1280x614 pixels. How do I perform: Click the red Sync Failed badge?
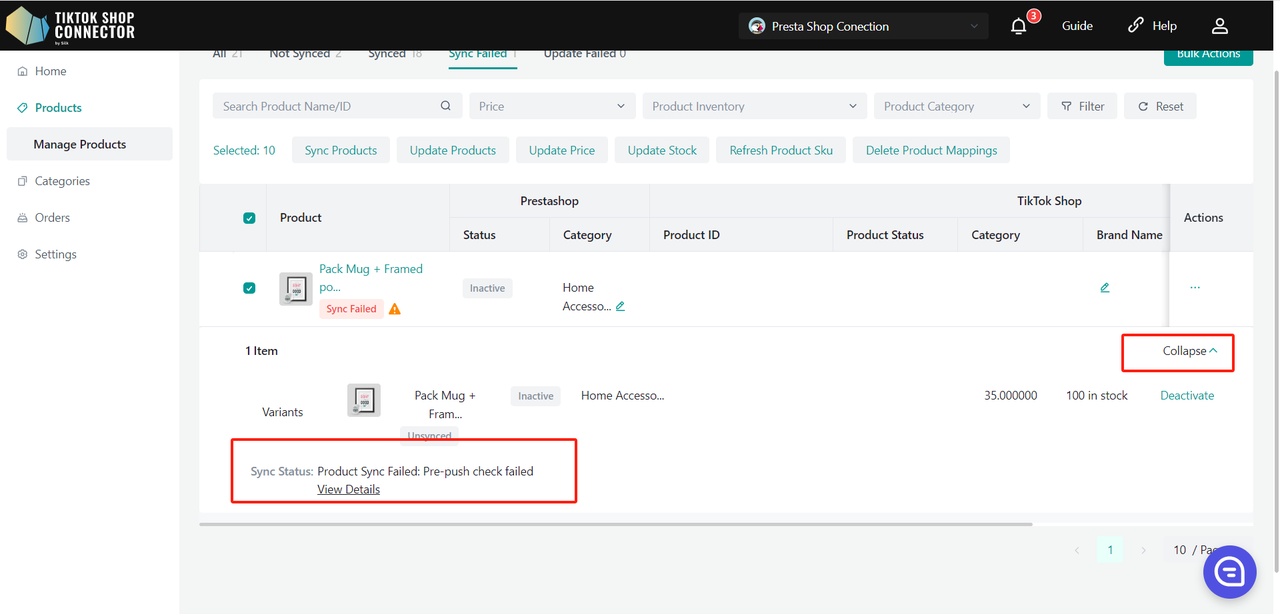point(351,309)
